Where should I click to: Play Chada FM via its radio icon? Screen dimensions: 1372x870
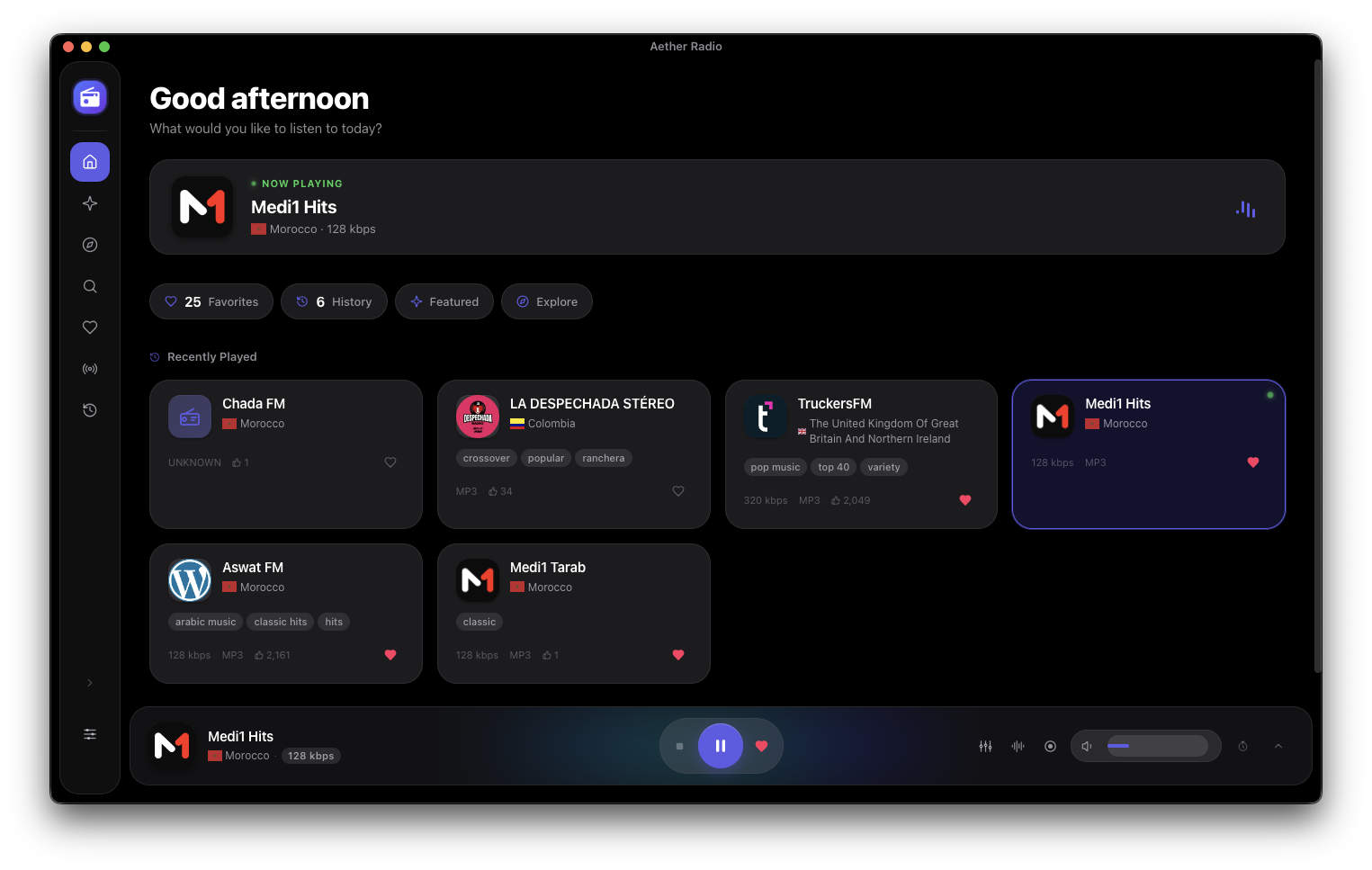[190, 417]
